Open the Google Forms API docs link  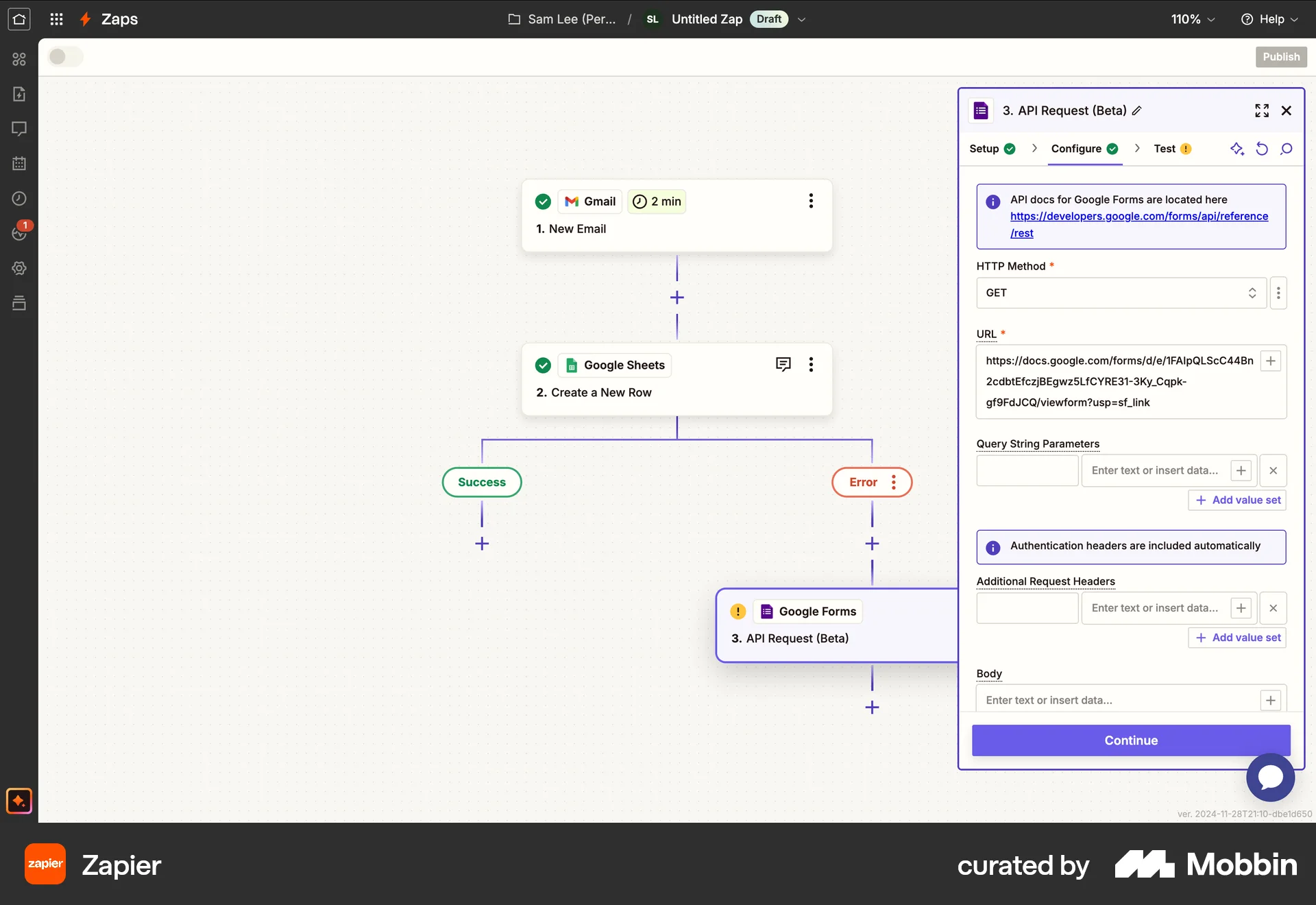pyautogui.click(x=1139, y=216)
